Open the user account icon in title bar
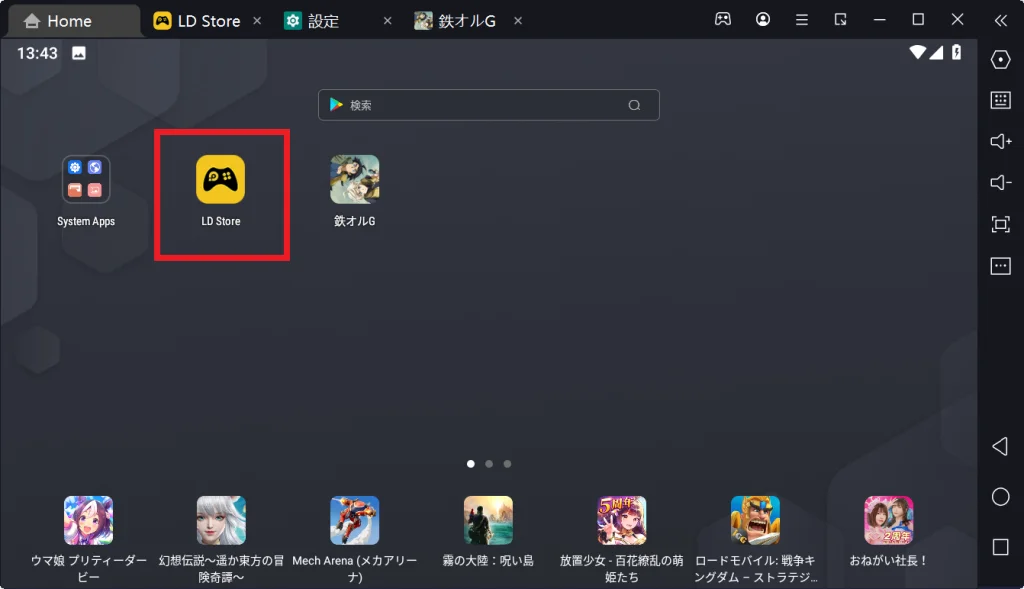Screen dimensions: 1024x589 point(763,20)
